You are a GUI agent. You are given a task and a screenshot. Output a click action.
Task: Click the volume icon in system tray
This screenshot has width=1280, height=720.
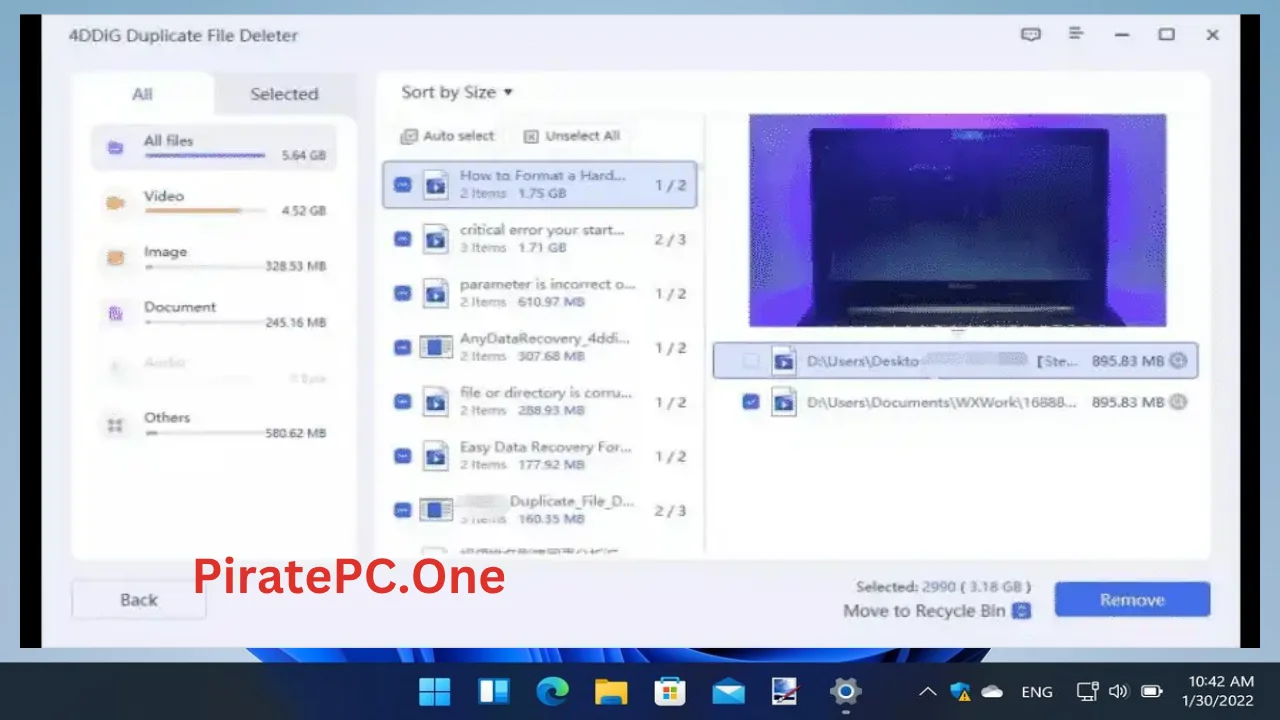pos(1118,691)
